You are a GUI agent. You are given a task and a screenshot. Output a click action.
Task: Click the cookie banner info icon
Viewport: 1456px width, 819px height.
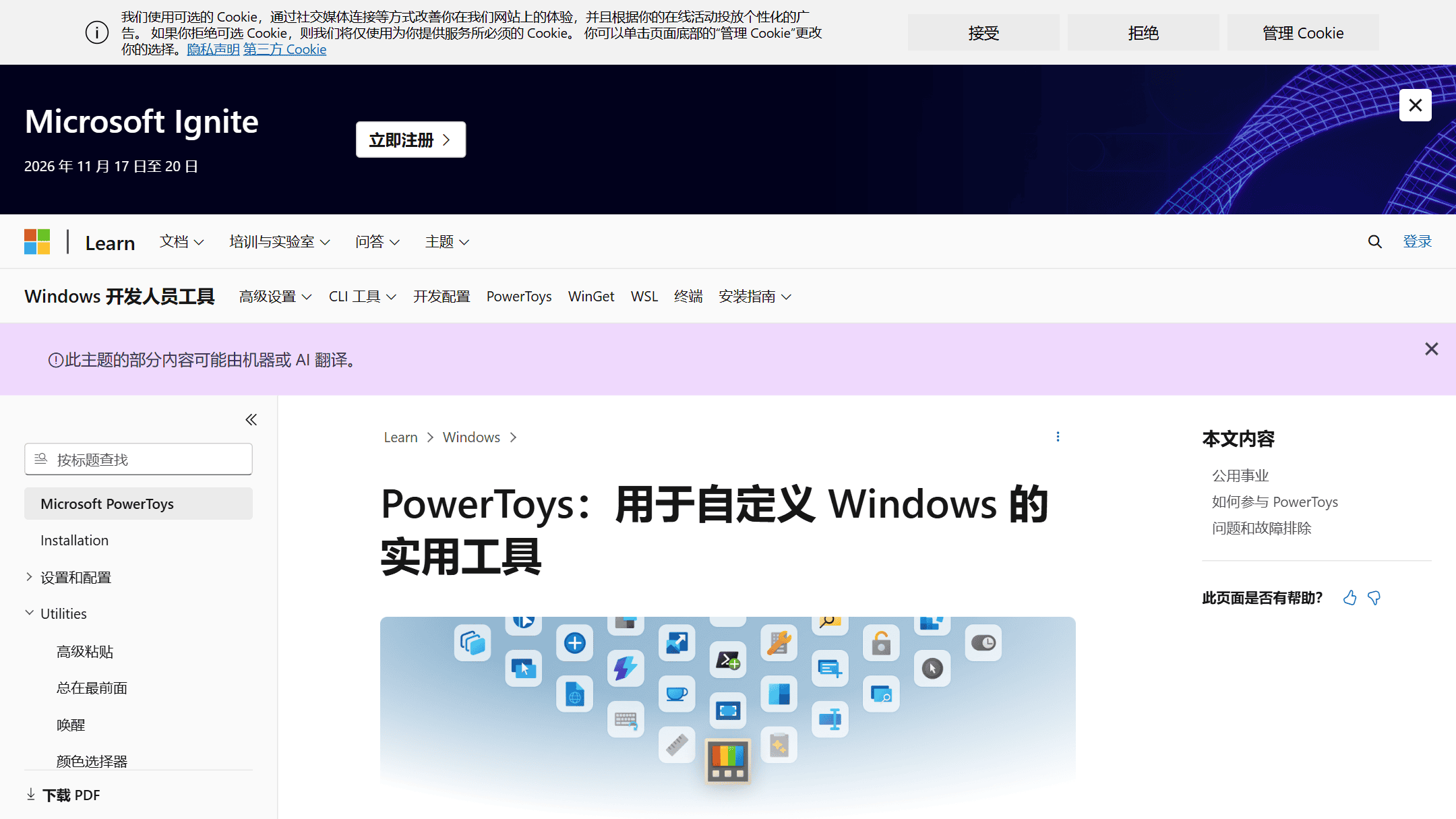pos(97,32)
